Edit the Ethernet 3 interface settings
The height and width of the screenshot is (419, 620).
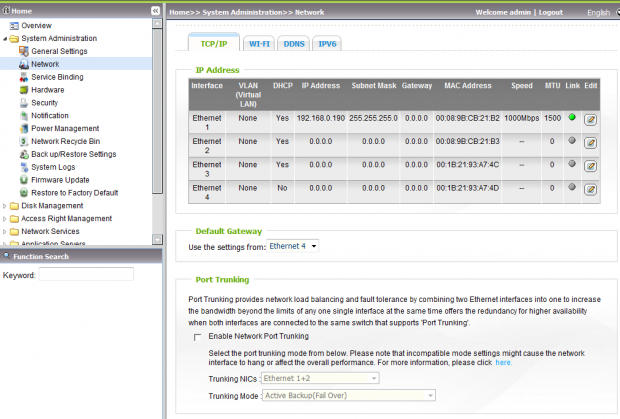[590, 166]
